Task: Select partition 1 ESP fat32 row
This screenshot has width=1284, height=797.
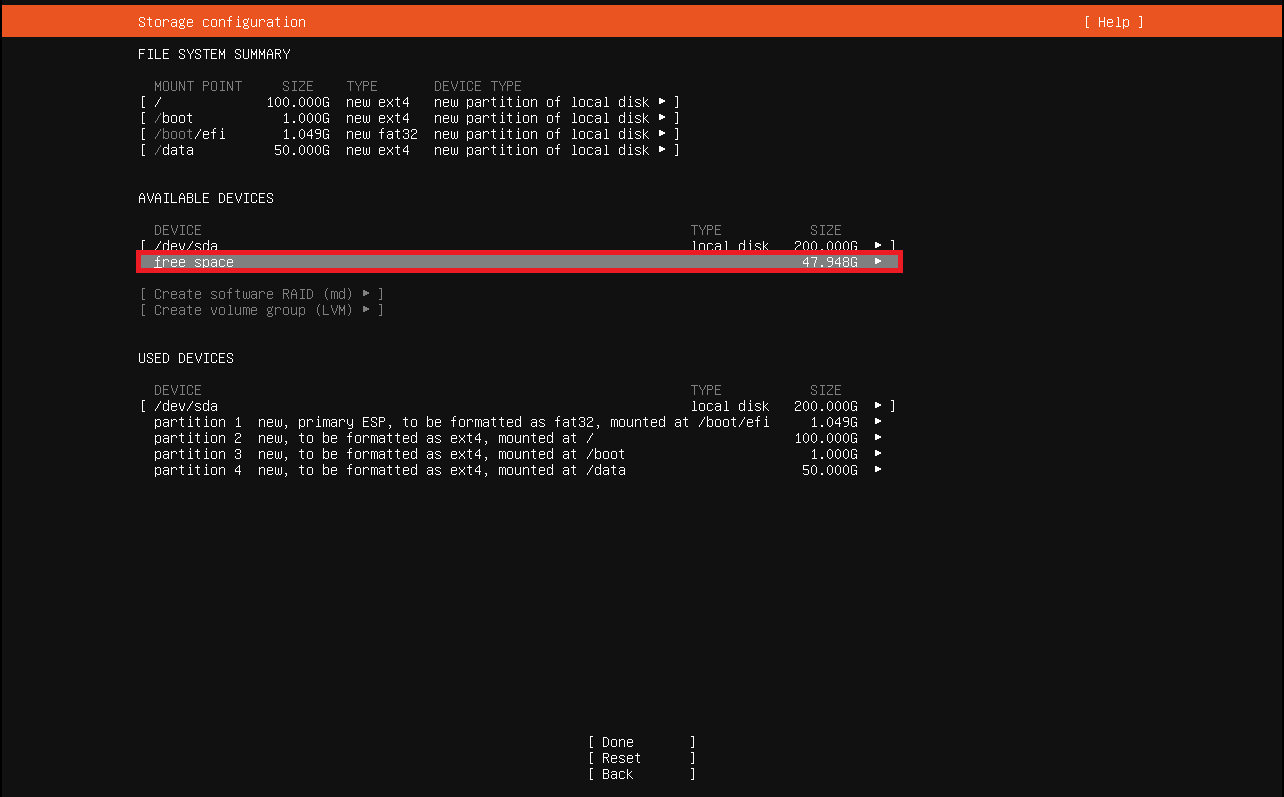Action: 518,422
